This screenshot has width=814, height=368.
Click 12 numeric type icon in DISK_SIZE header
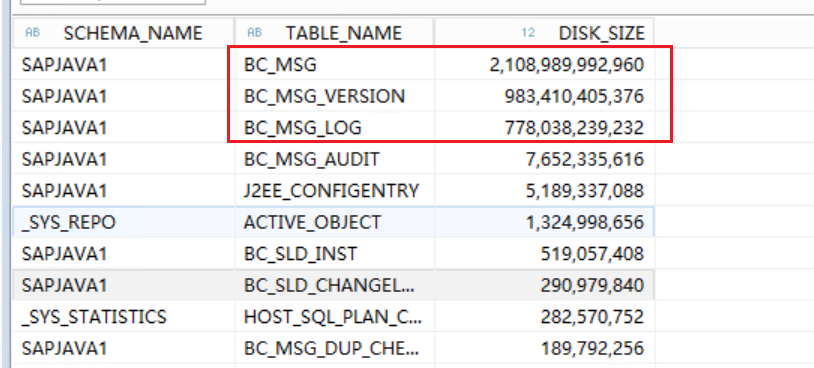pyautogui.click(x=528, y=33)
